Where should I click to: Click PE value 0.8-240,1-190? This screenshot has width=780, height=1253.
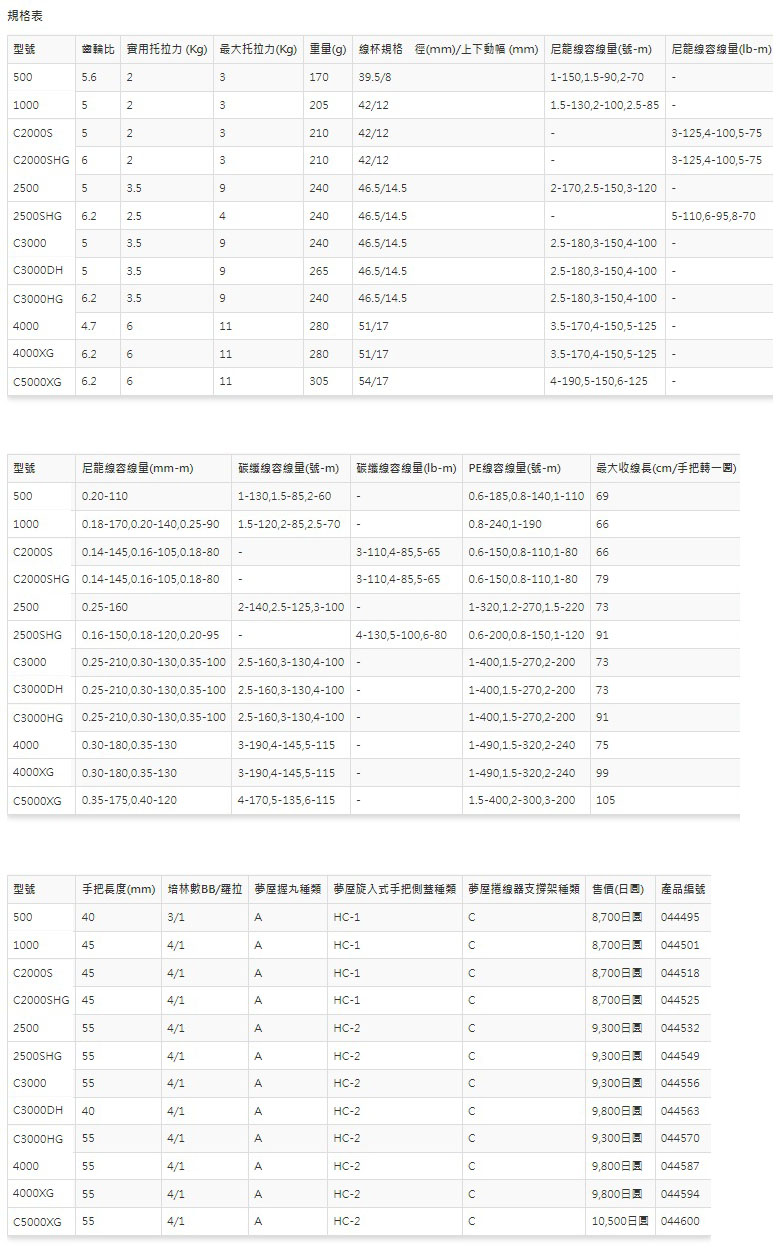coord(506,524)
